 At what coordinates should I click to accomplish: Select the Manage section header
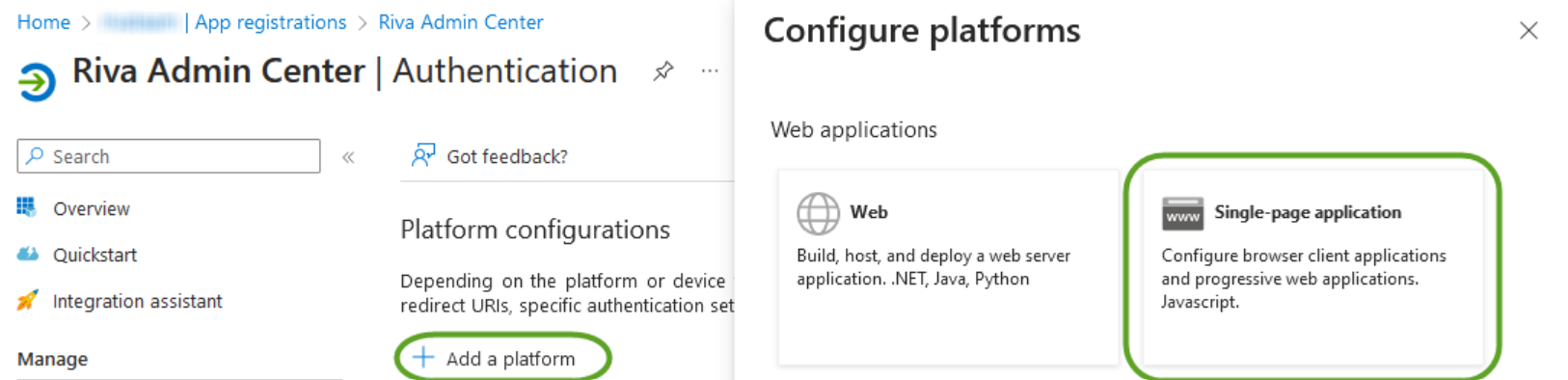click(x=52, y=359)
